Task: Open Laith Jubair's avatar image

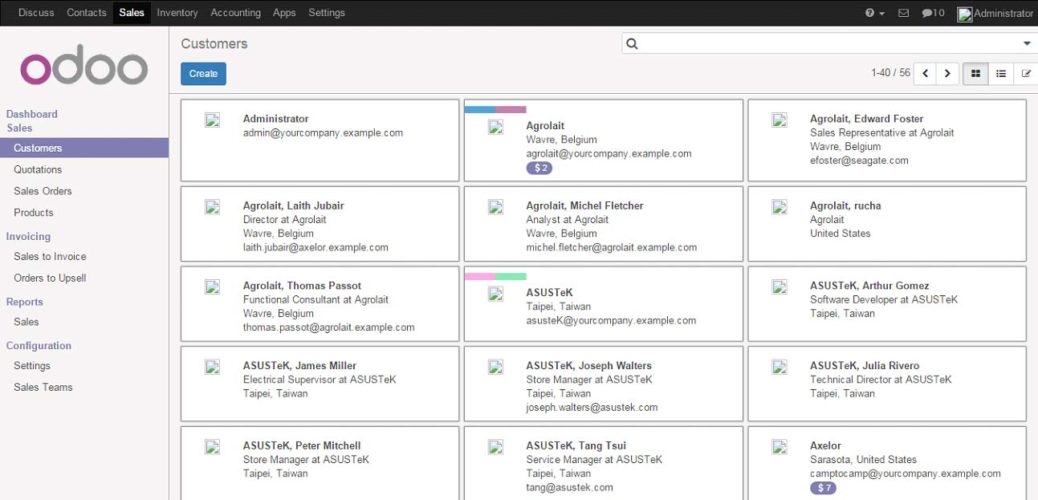Action: point(212,207)
